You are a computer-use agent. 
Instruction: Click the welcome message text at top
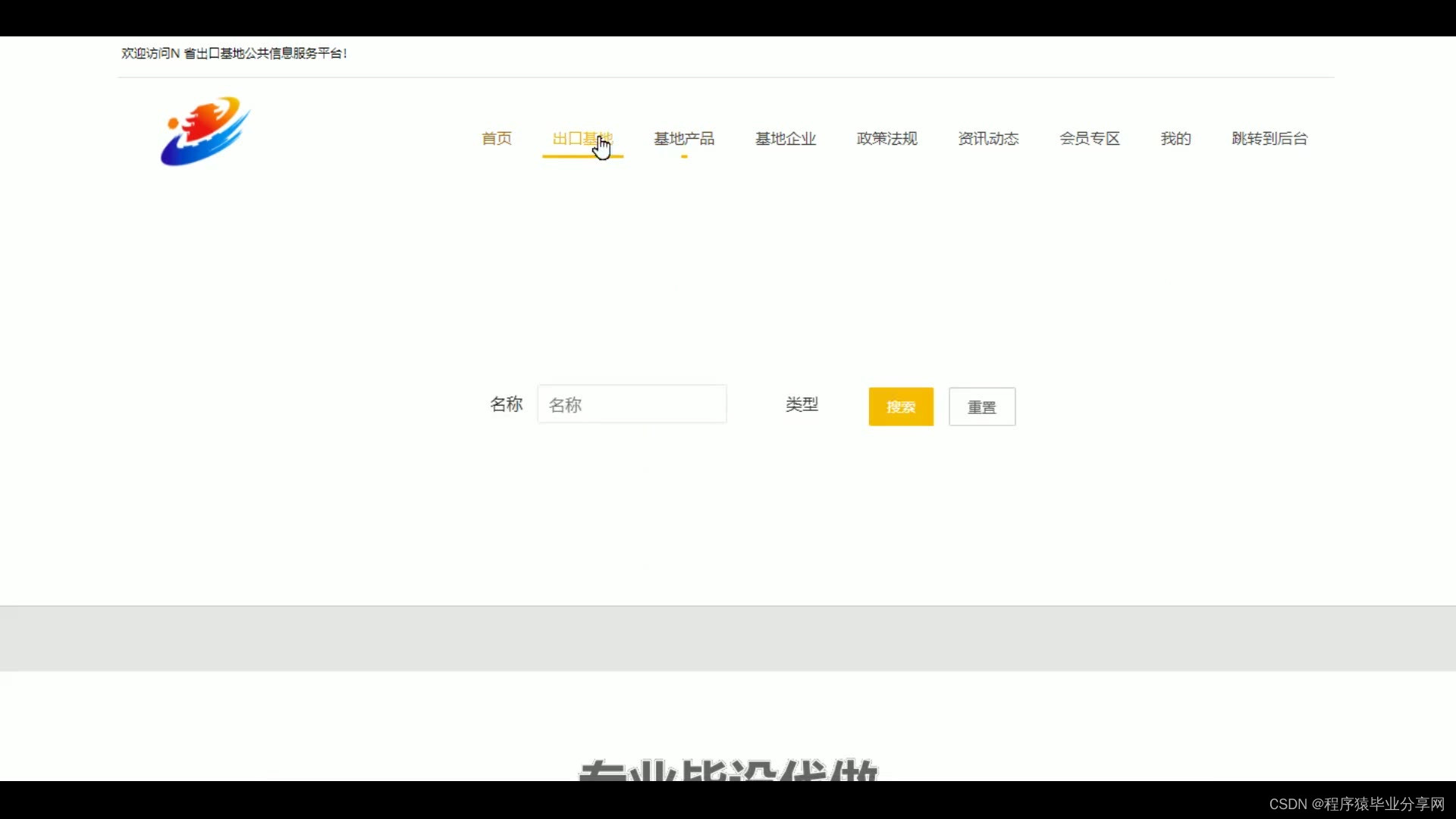pyautogui.click(x=234, y=53)
